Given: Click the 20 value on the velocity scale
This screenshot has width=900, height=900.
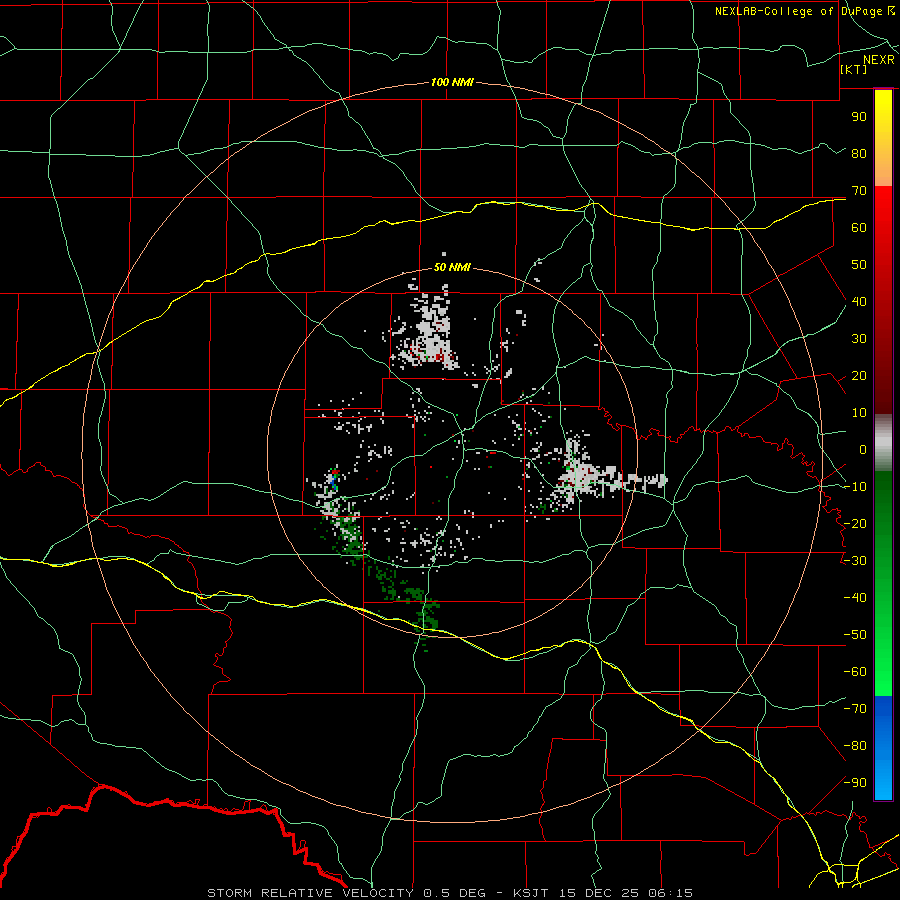Looking at the screenshot, I should point(859,375).
